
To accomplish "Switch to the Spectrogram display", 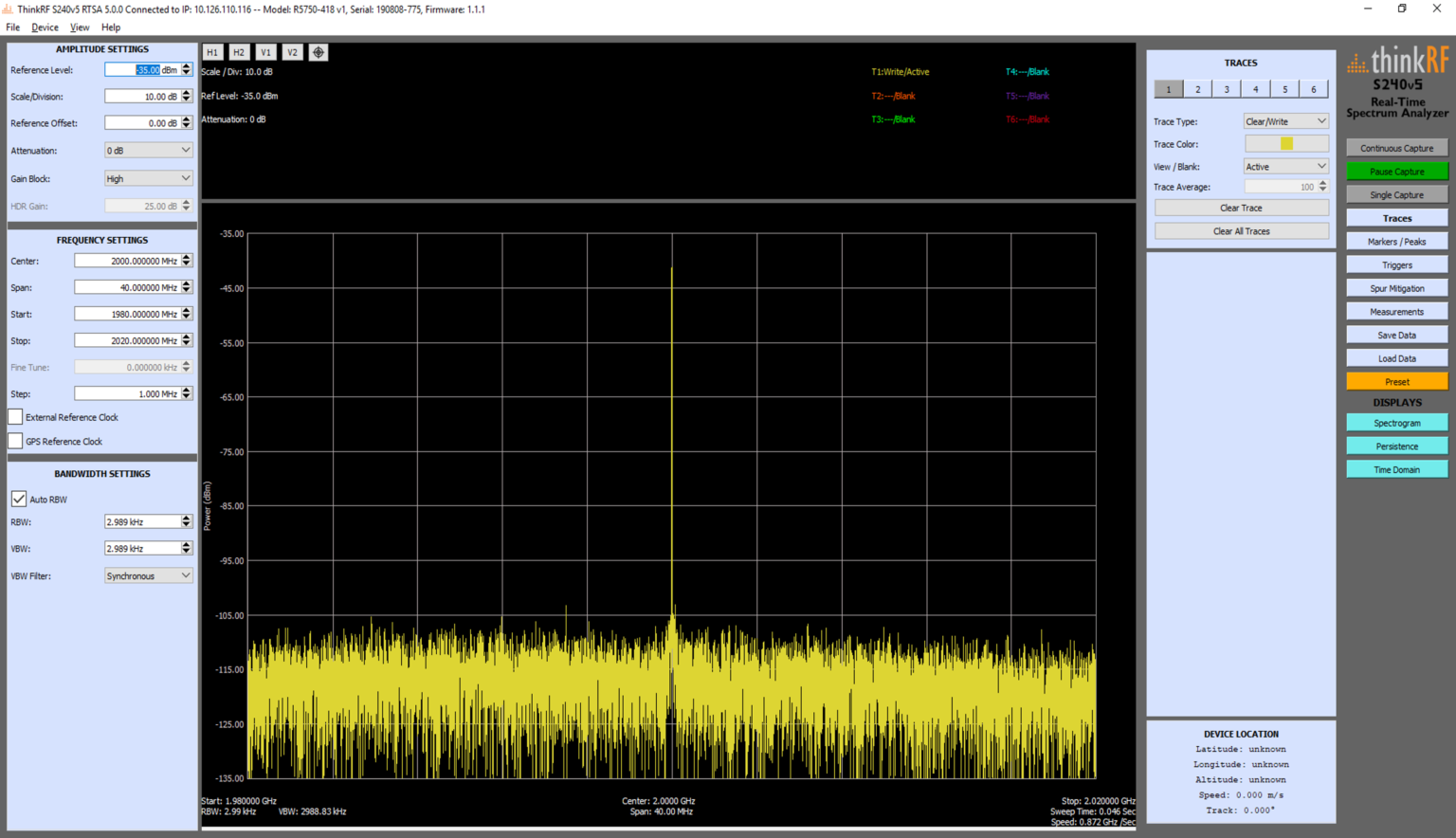I will 1396,422.
